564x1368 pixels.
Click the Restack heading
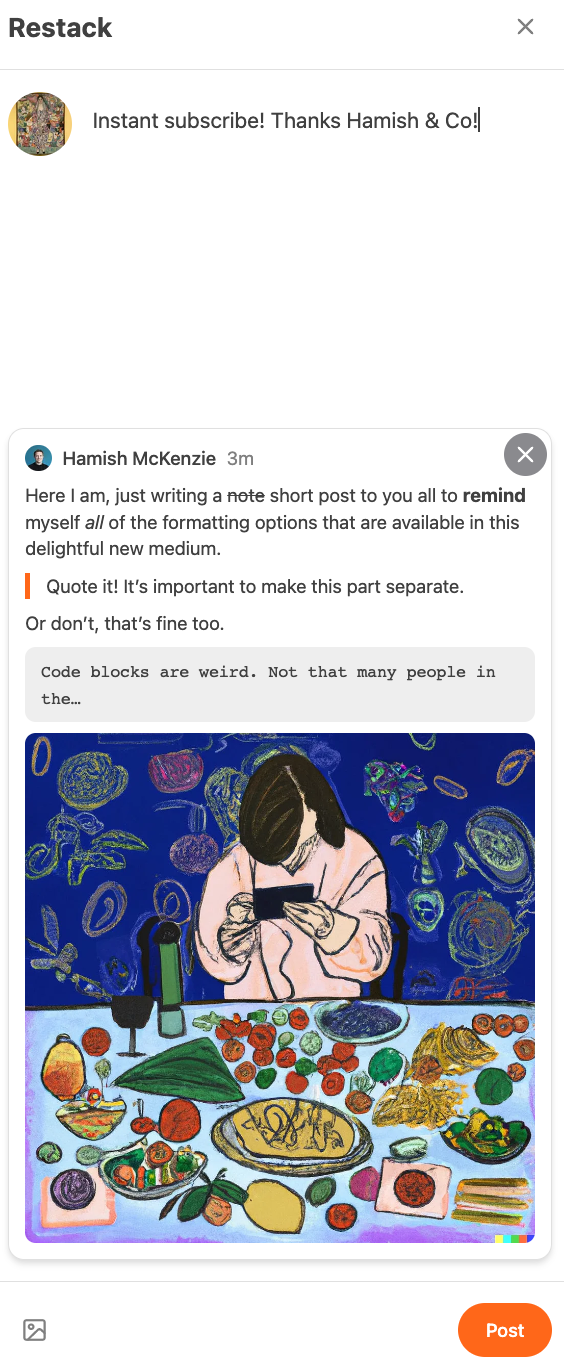pos(60,28)
